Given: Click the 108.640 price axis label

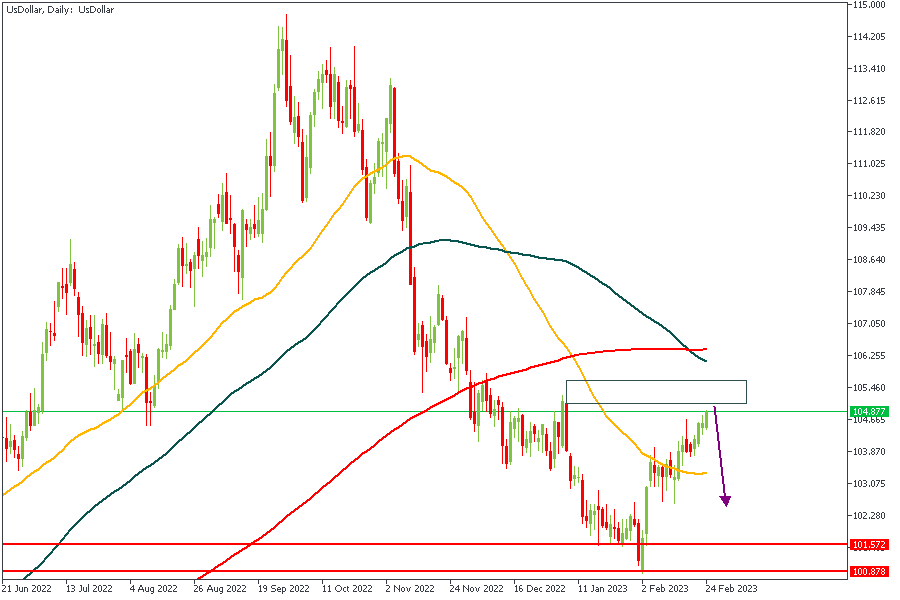Looking at the screenshot, I should point(869,260).
